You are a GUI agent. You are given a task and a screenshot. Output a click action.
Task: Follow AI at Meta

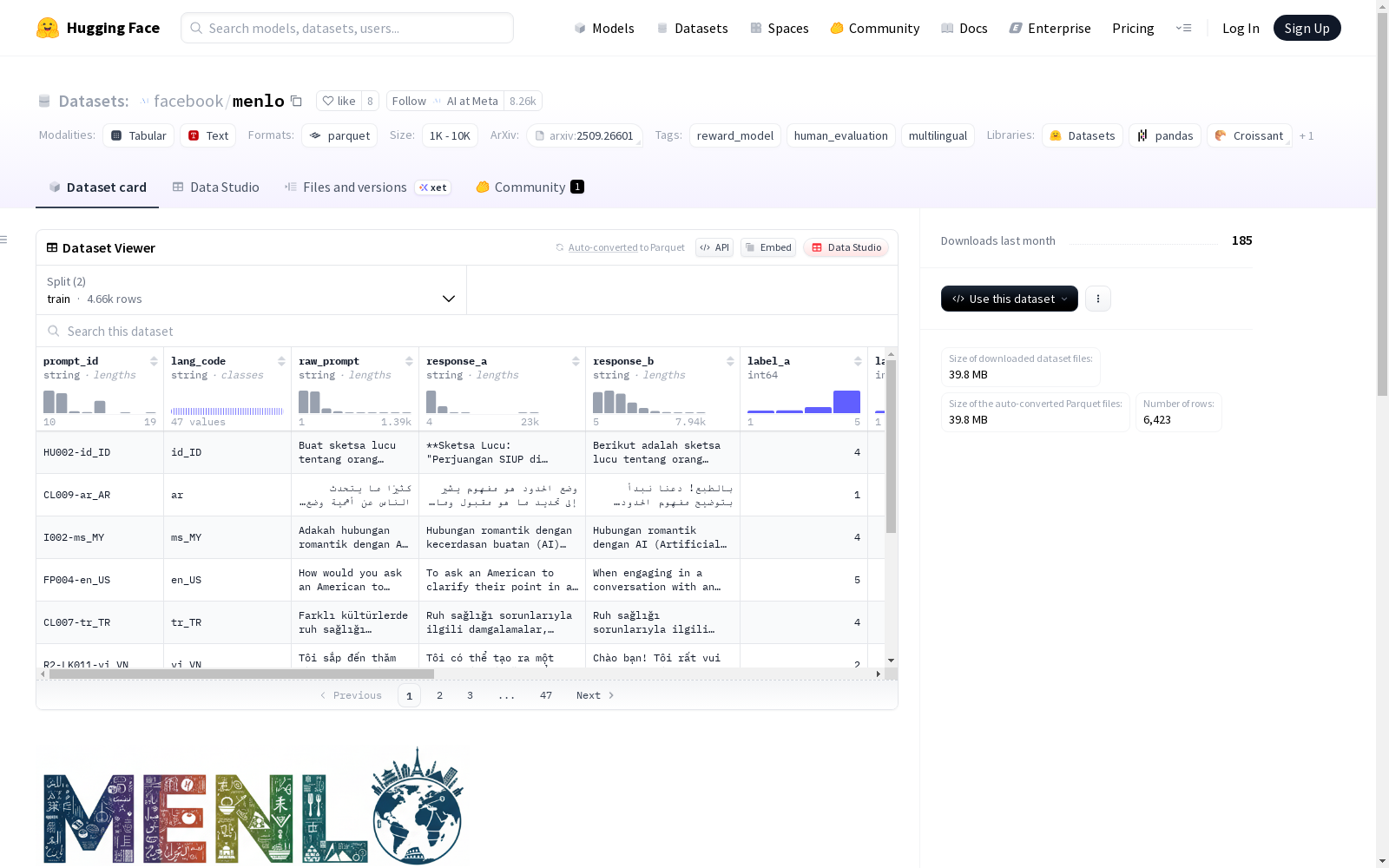point(445,101)
